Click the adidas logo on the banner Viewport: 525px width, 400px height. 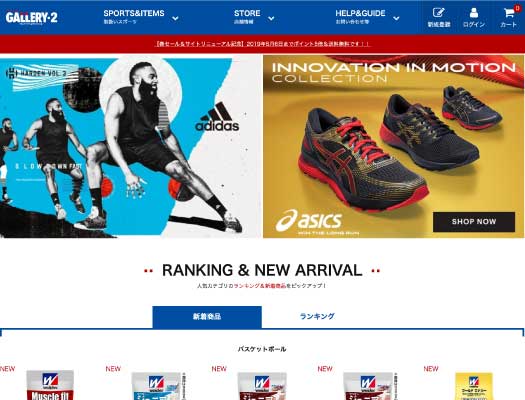[x=217, y=117]
